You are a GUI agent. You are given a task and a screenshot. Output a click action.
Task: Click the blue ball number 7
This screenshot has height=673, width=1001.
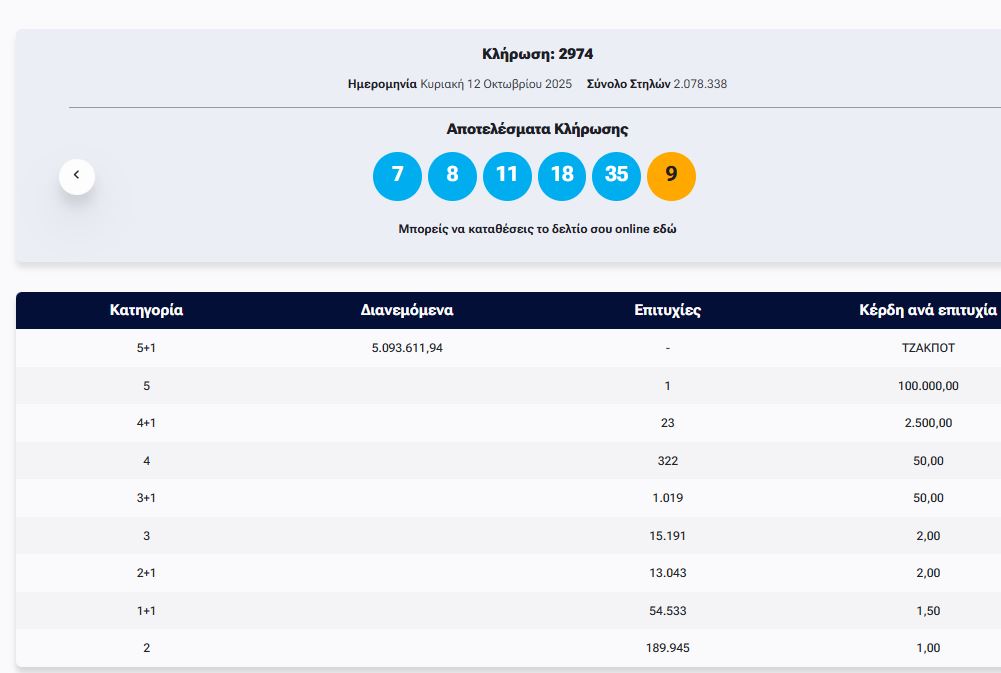point(397,176)
